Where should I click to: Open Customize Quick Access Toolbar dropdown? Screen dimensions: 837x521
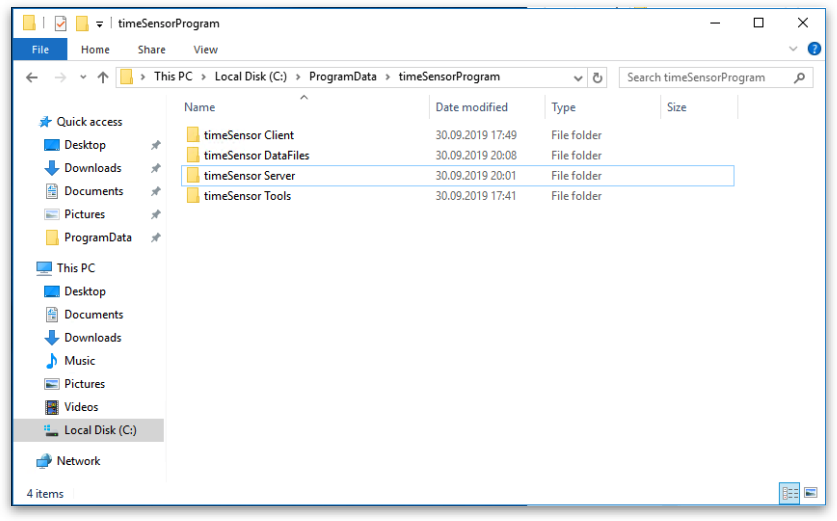(x=99, y=24)
